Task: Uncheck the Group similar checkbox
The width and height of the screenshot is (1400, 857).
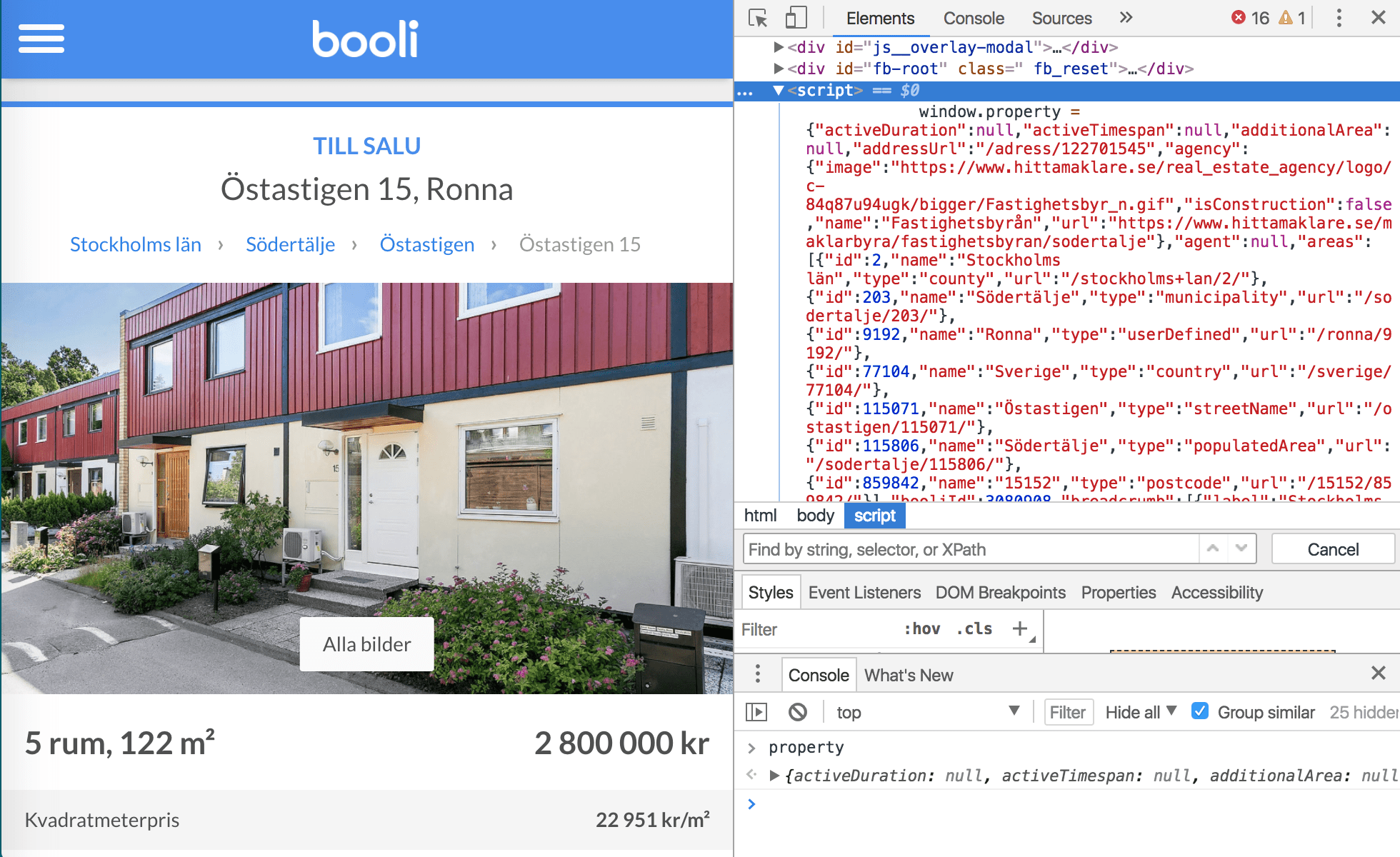Action: [1201, 711]
